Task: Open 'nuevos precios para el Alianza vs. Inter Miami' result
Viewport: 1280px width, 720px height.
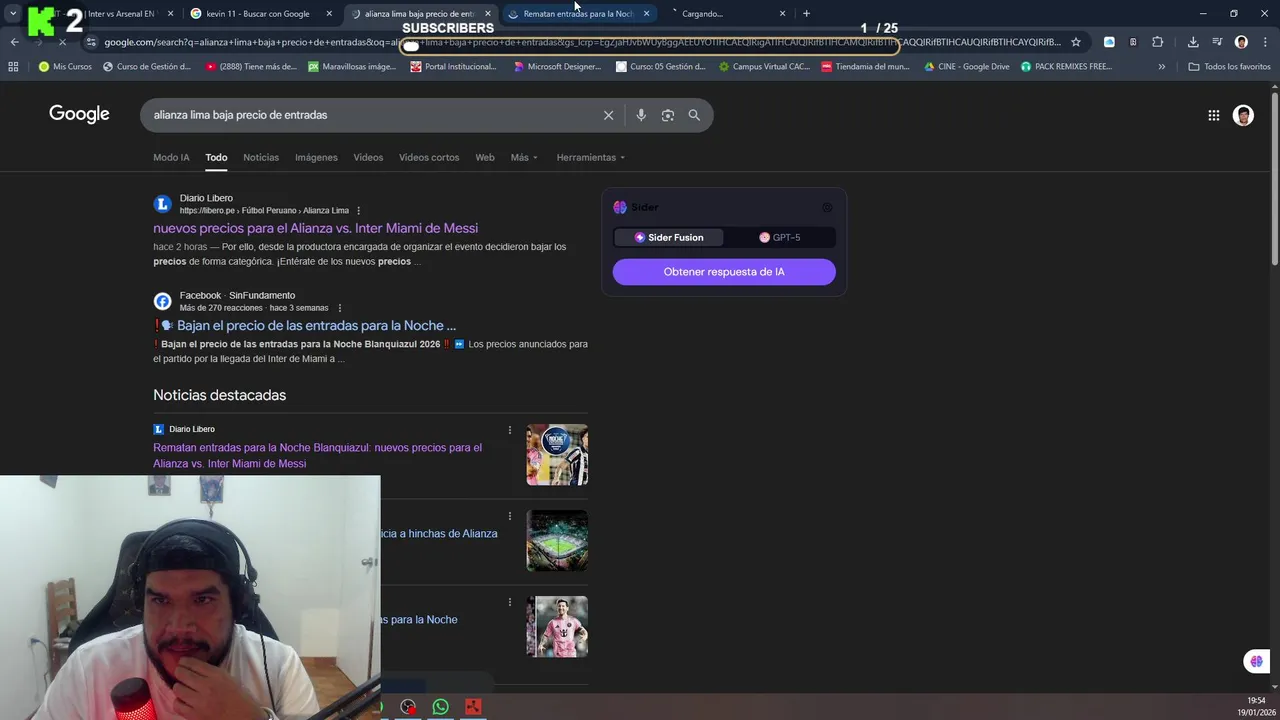Action: tap(315, 228)
